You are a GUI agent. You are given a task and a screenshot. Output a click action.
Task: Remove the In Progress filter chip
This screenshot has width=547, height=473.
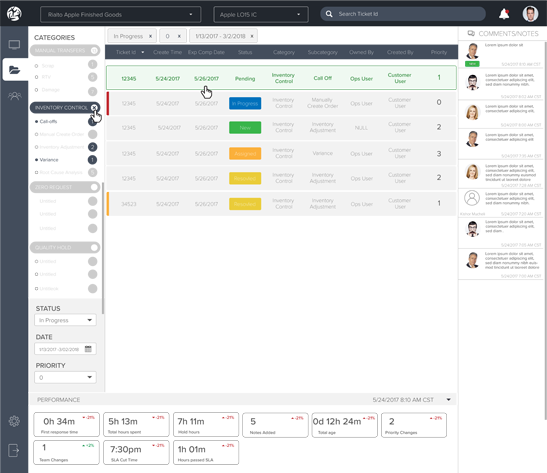click(150, 36)
